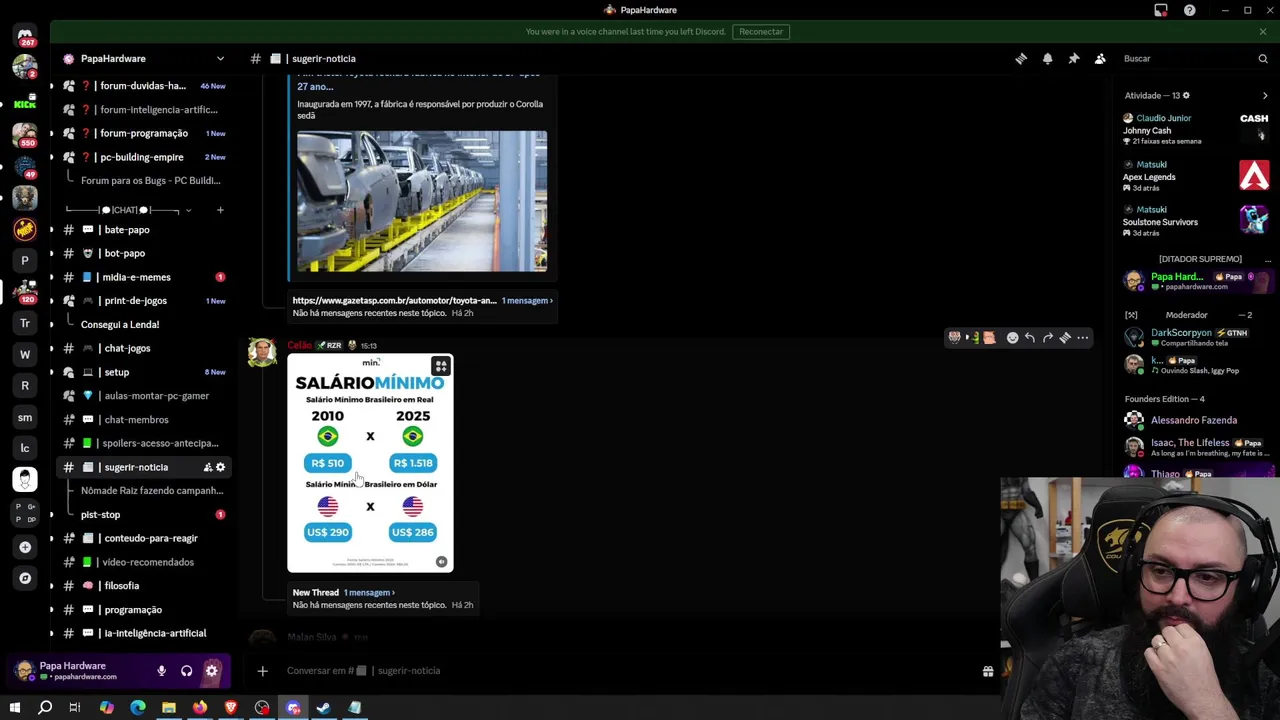The image size is (1280, 720).
Task: Add channel with plus next to CHAT
Action: [x=220, y=210]
